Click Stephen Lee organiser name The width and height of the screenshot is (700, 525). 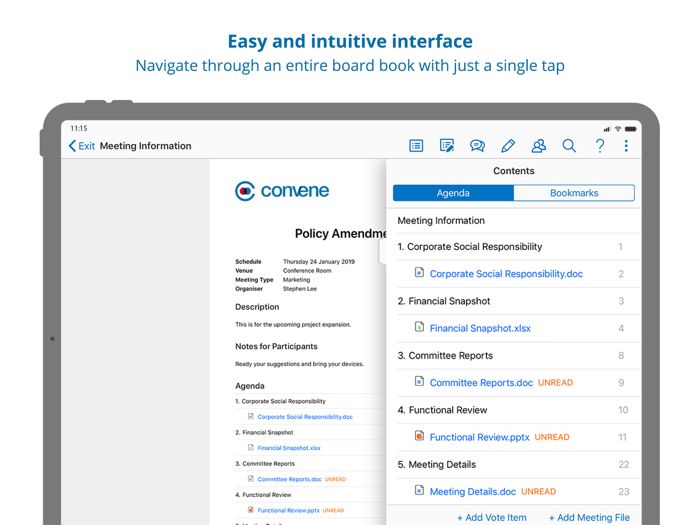(300, 289)
